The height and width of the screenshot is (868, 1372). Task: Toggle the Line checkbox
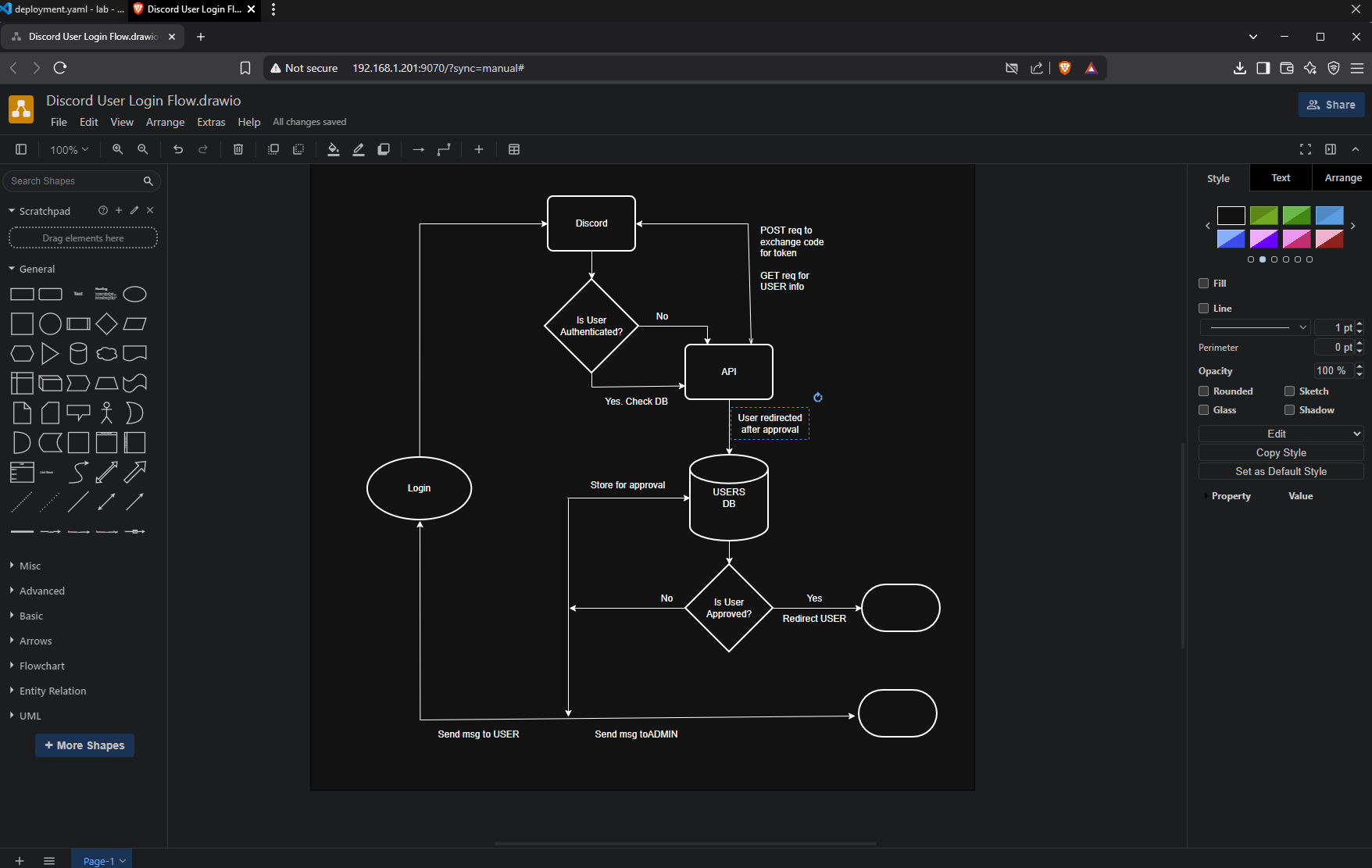[x=1204, y=309]
